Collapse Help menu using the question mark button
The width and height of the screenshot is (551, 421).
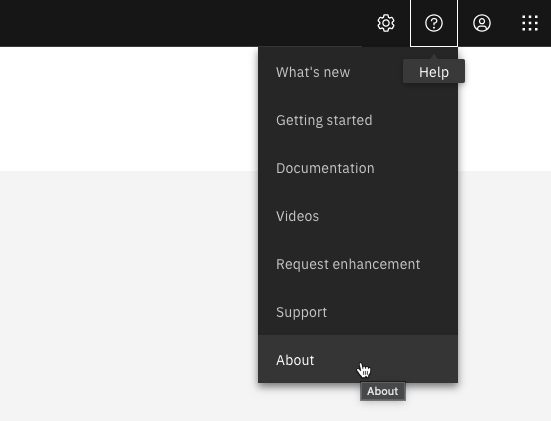[x=434, y=23]
